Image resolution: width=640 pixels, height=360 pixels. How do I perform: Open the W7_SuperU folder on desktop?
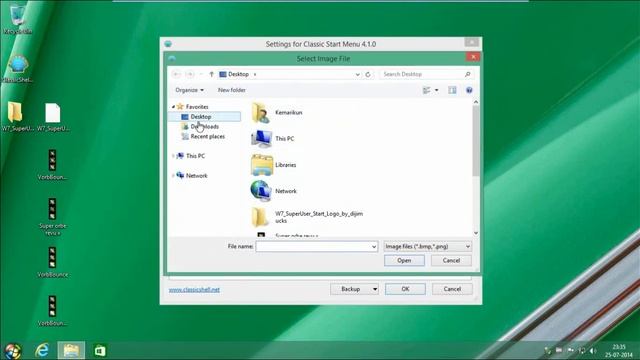17,117
